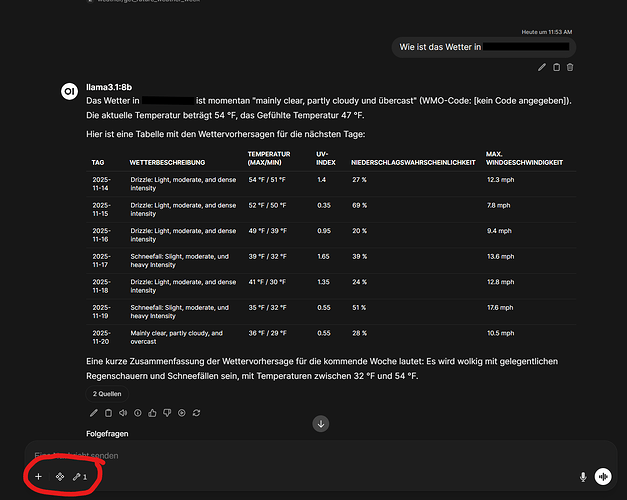The image size is (627, 500).
Task: Click the Folgefragen heading
Action: pyautogui.click(x=107, y=434)
